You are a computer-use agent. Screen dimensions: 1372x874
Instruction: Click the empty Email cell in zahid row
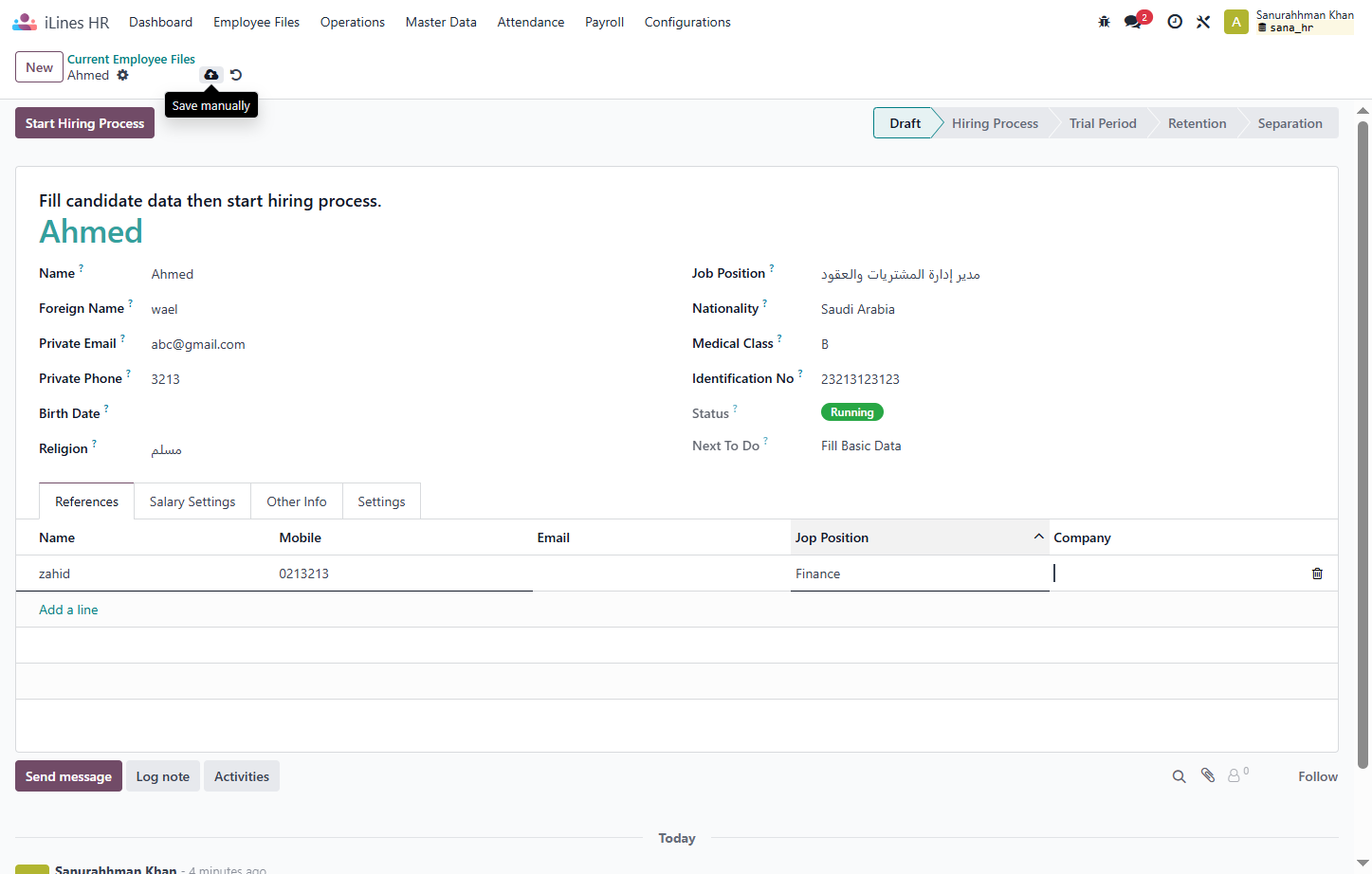(x=662, y=574)
